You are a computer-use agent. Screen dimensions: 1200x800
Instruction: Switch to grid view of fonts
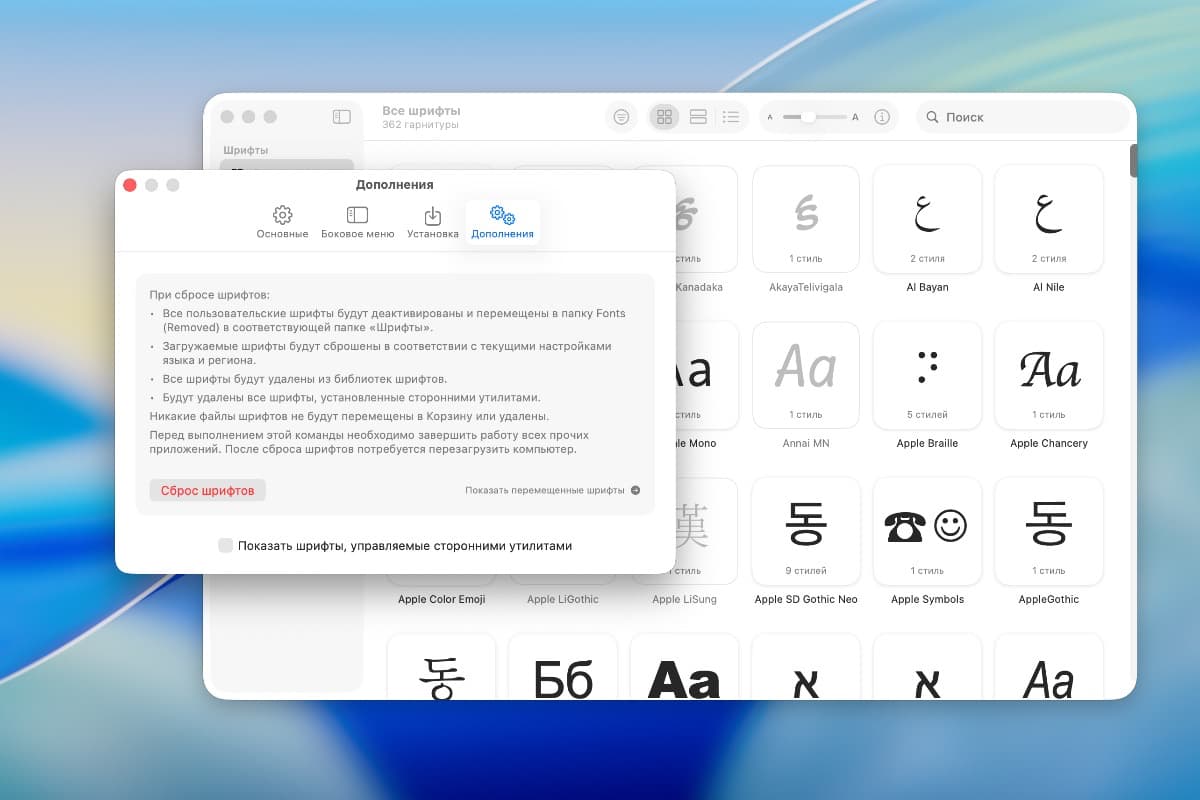(664, 117)
